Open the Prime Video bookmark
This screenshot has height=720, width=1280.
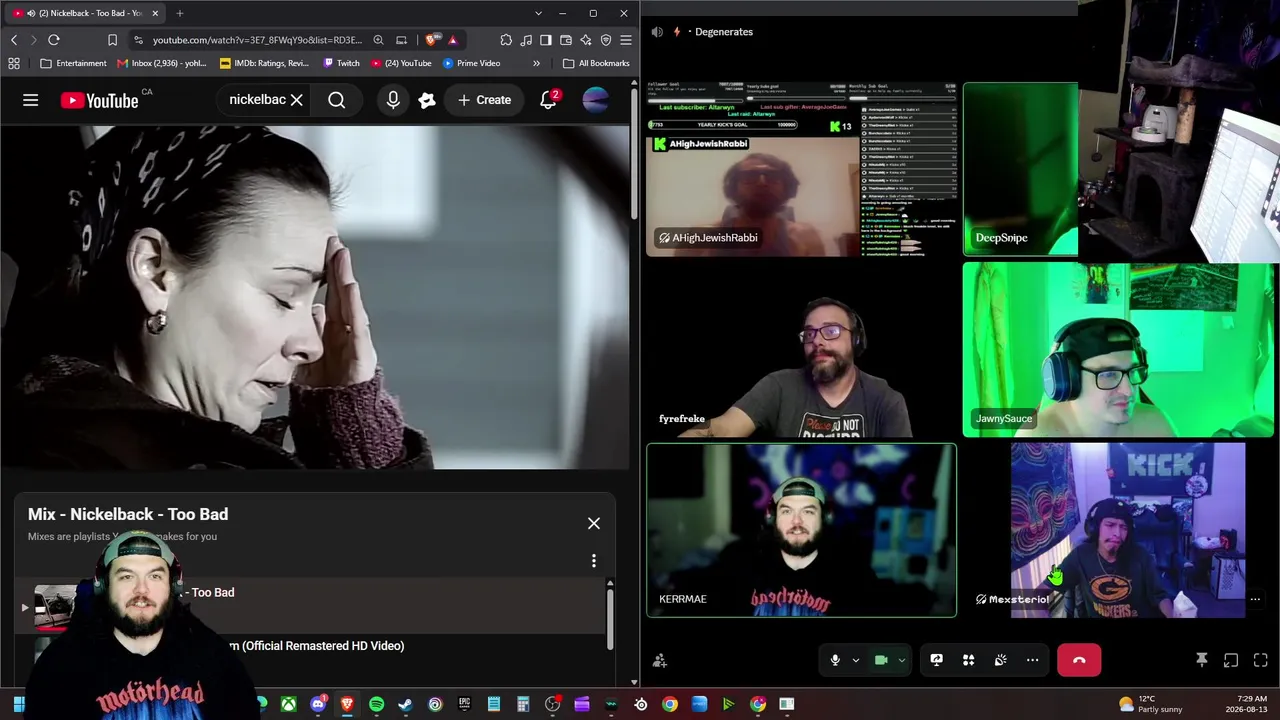click(x=471, y=63)
